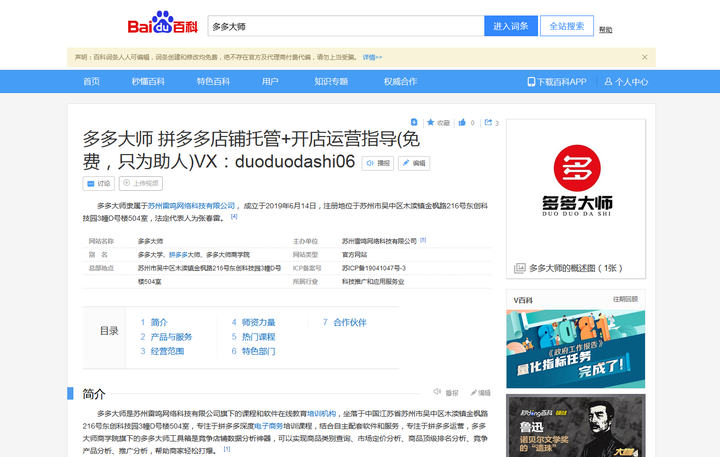Click the 收藏 star icon
The height and width of the screenshot is (457, 720).
[430, 122]
